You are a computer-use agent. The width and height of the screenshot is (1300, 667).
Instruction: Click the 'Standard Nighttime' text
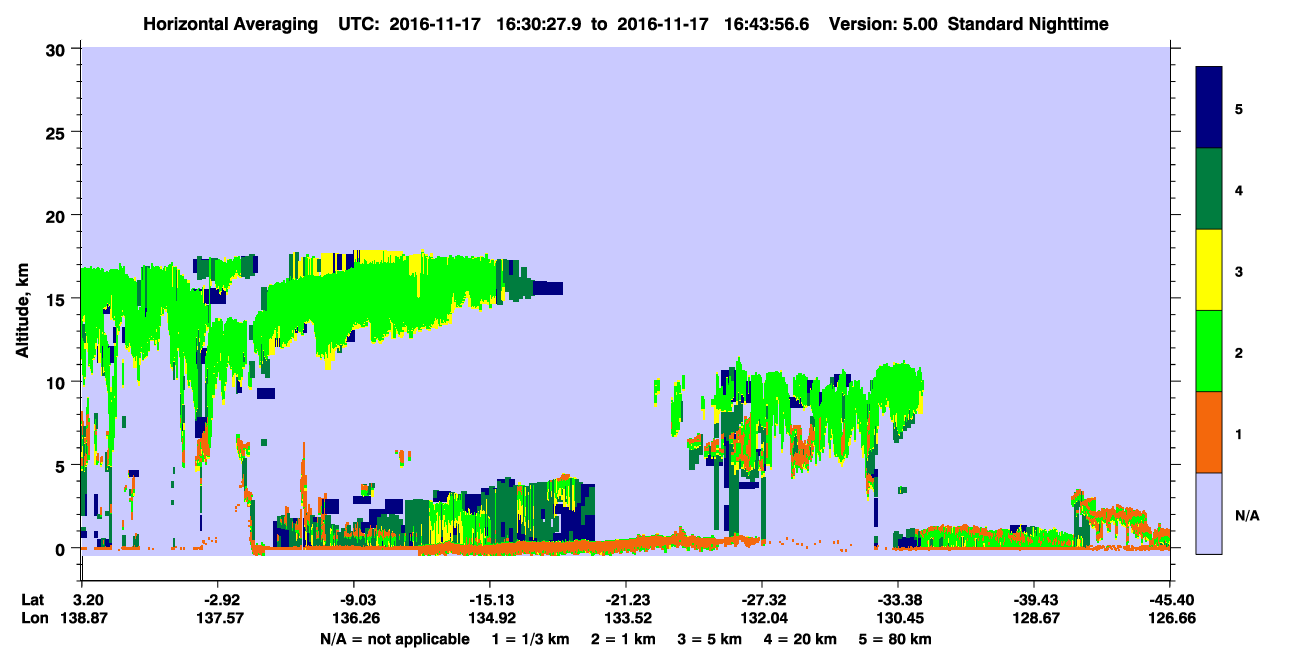(x=1028, y=23)
